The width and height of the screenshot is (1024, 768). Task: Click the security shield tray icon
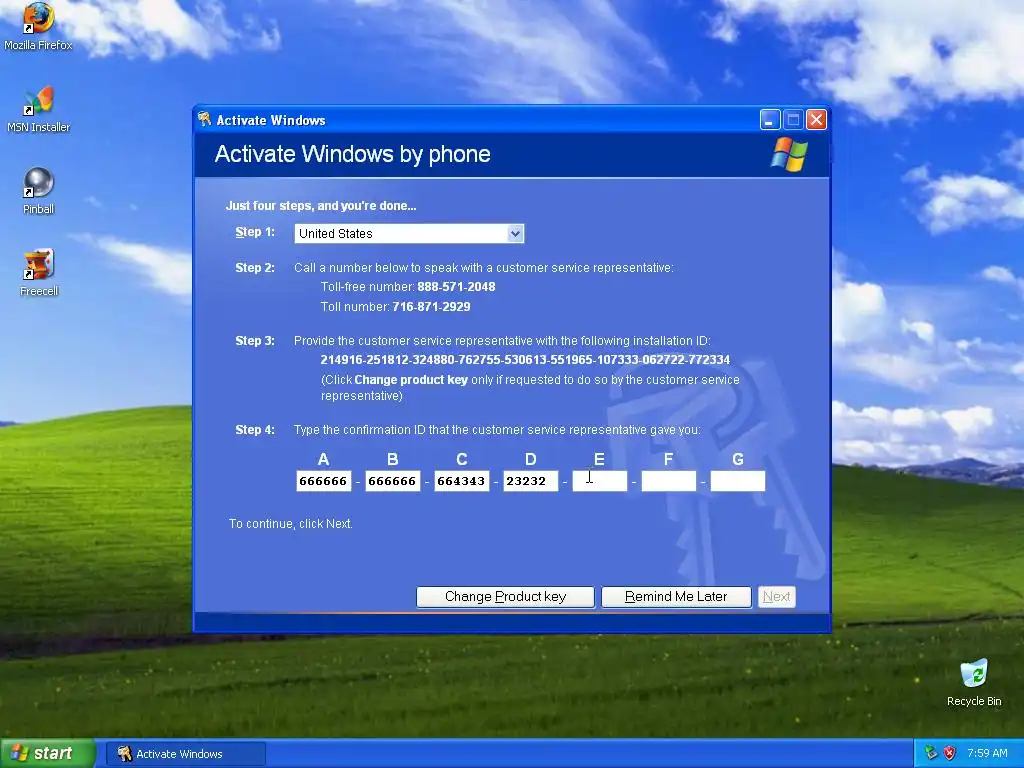[x=950, y=753]
